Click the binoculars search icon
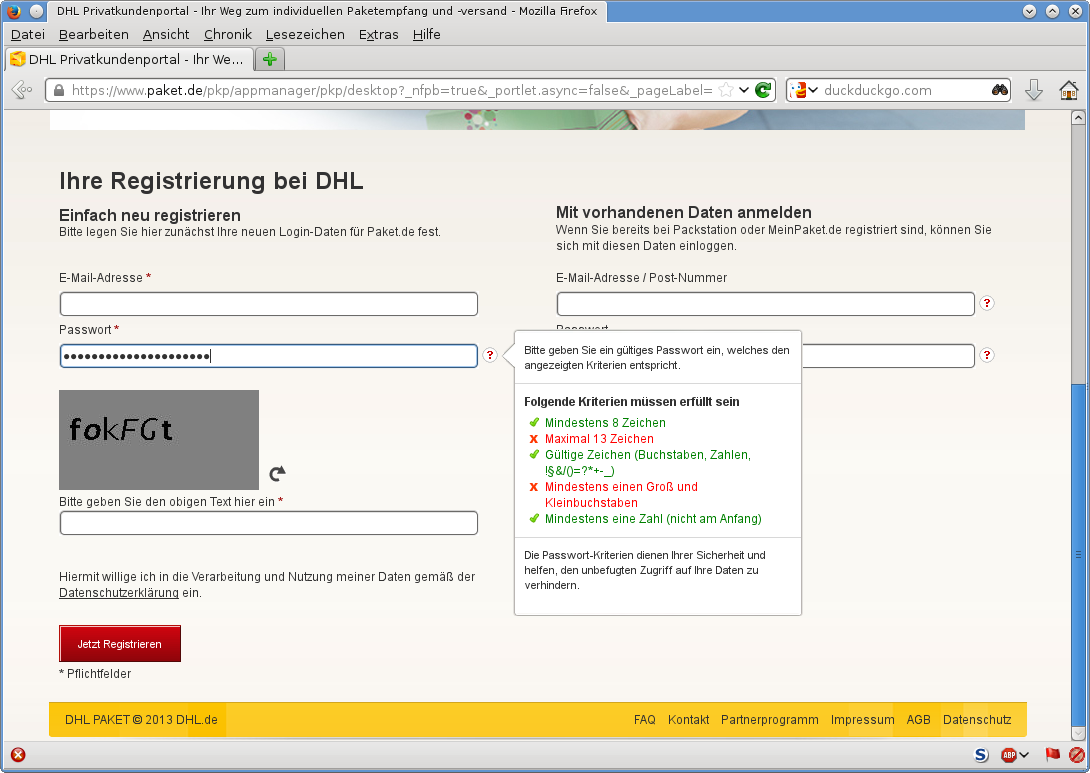Viewport: 1090px width, 773px height. coord(1000,90)
